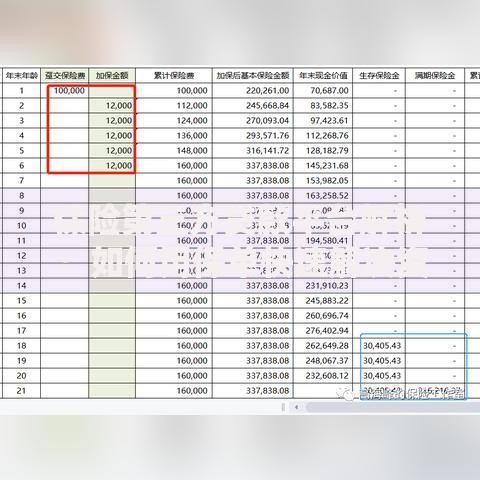480x480 pixels.
Task: Click the 220,261.00 cell
Action: 253,91
